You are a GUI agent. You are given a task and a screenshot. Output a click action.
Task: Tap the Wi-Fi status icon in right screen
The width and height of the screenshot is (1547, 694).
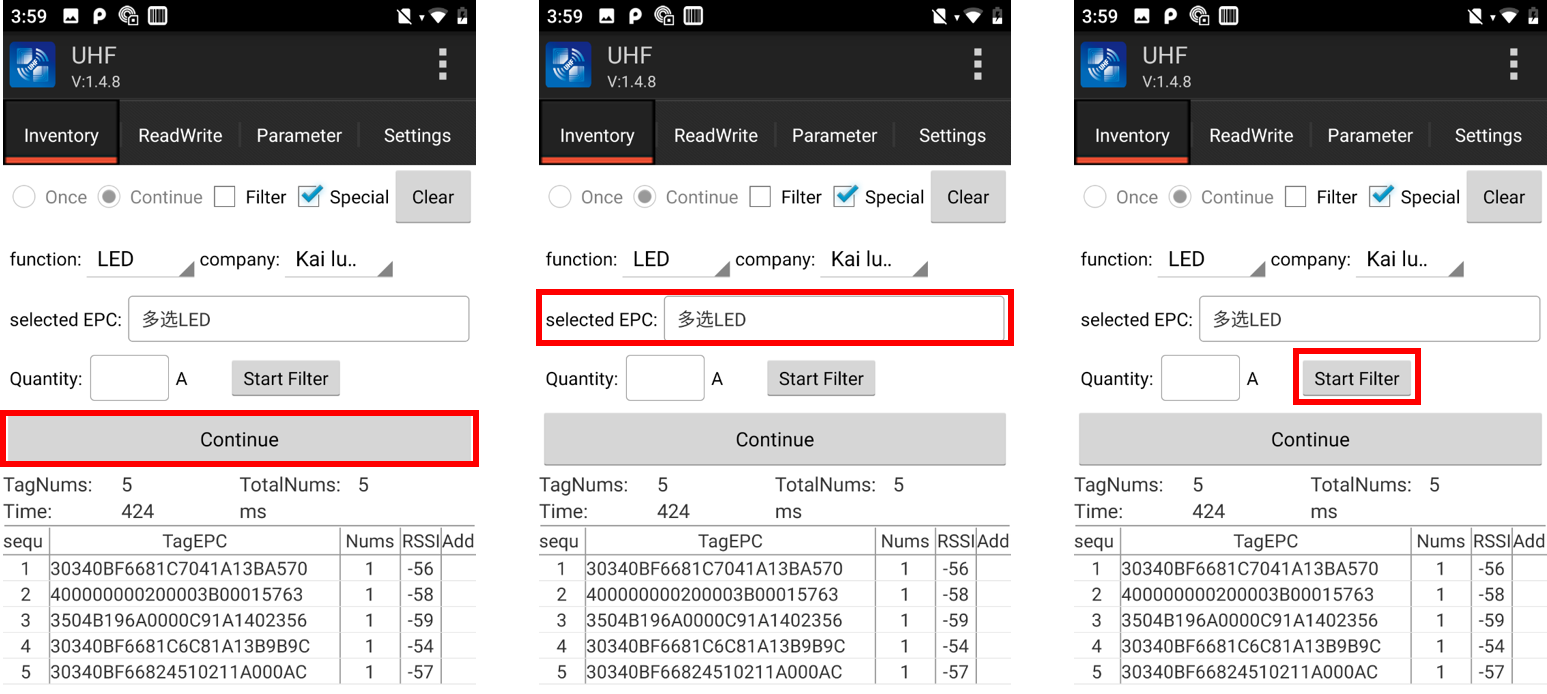[x=1509, y=16]
